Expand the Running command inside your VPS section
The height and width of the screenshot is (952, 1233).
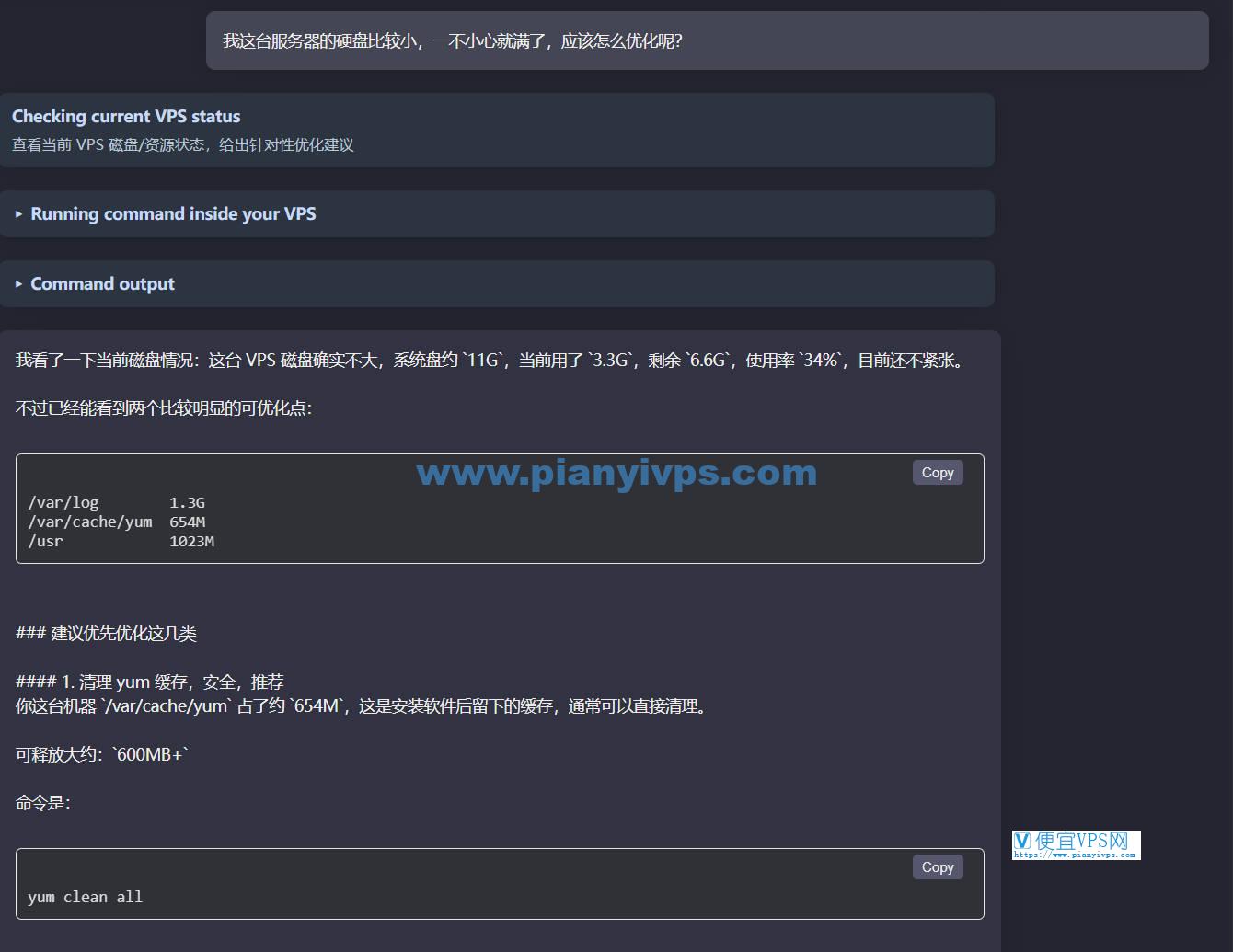(497, 213)
